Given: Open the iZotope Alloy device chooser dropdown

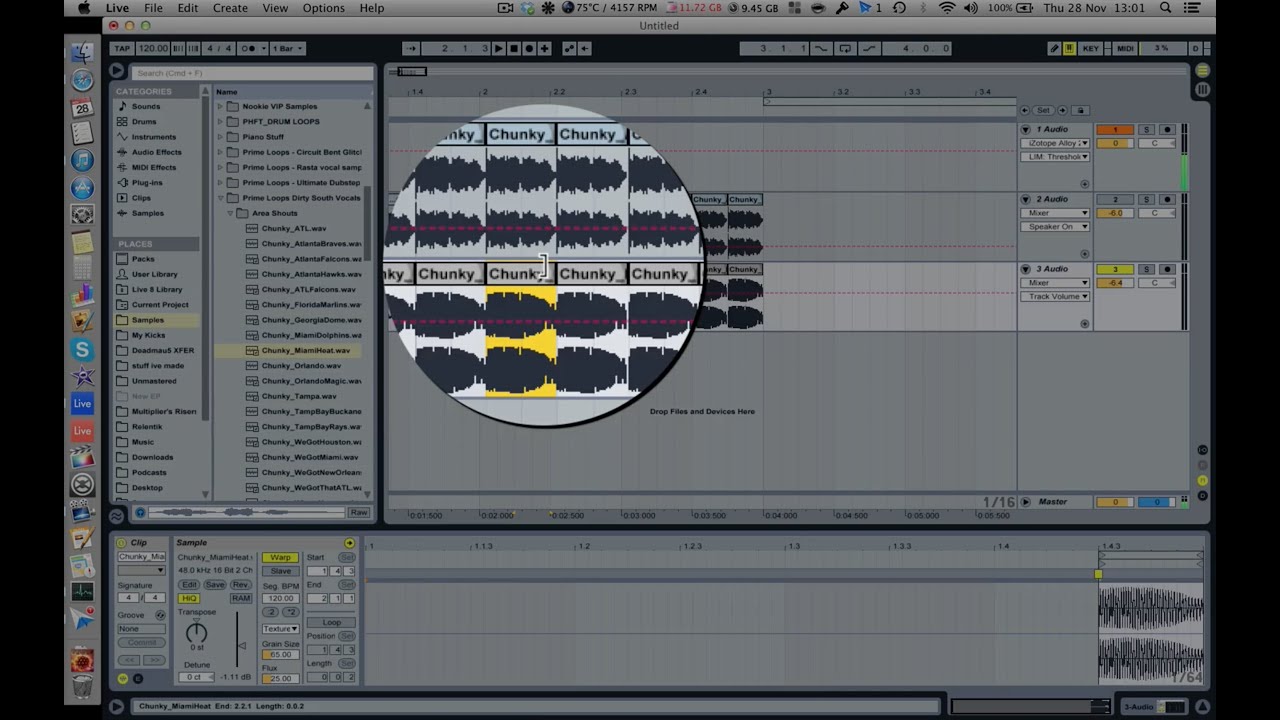Looking at the screenshot, I should pyautogui.click(x=1057, y=143).
